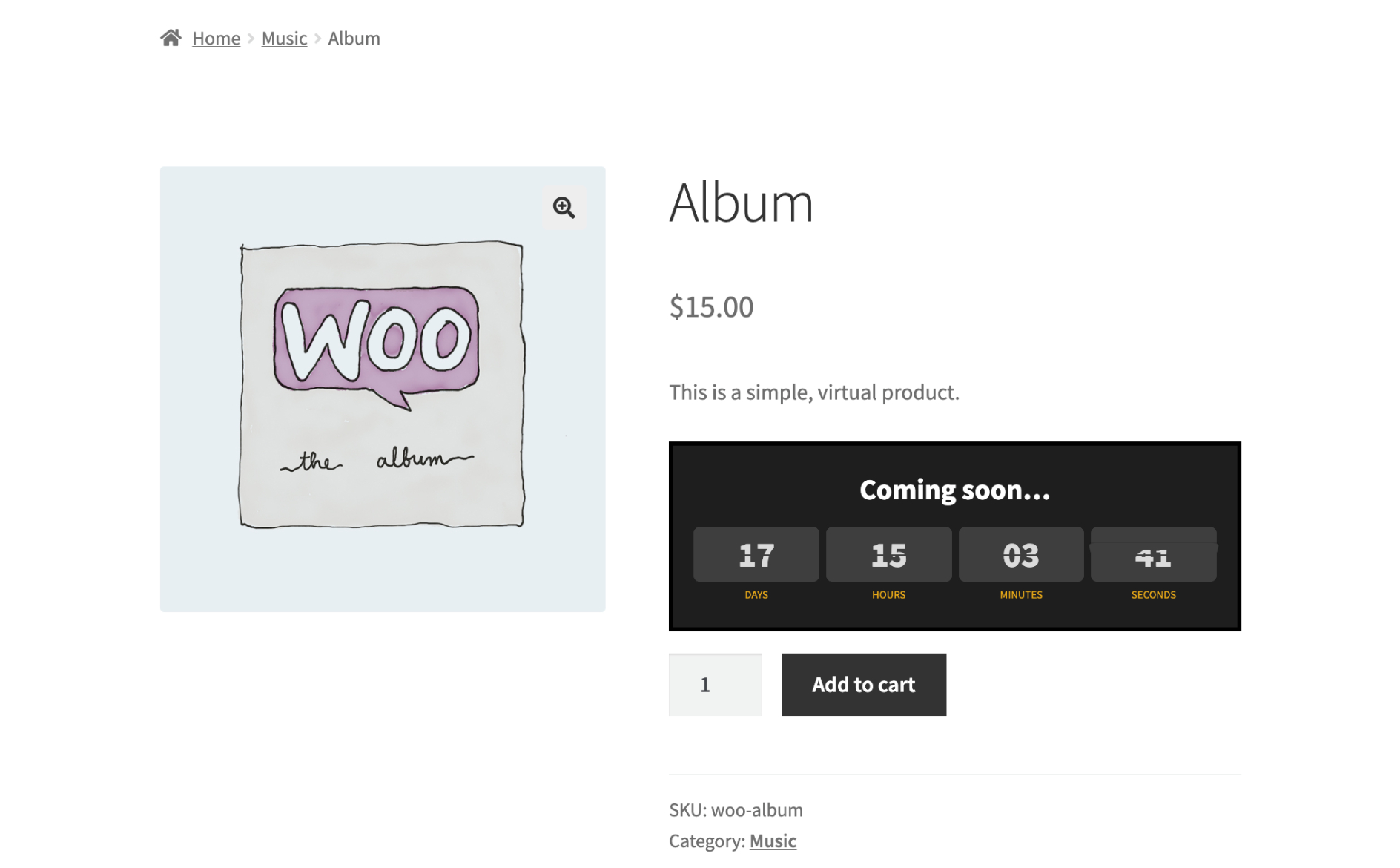Select the breadcrumb separator arrow after Home

[x=251, y=38]
